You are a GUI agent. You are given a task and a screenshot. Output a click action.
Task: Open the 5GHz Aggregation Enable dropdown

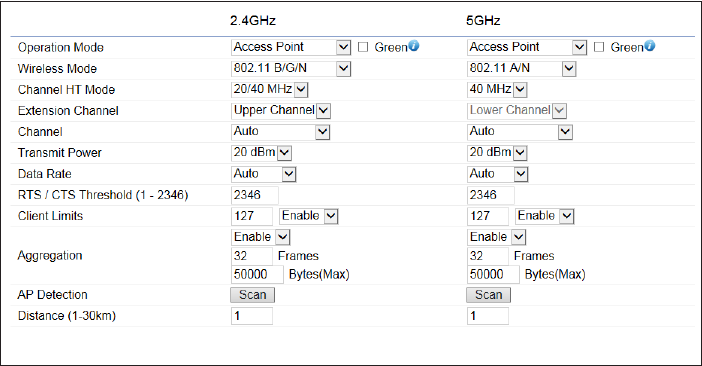click(x=497, y=237)
